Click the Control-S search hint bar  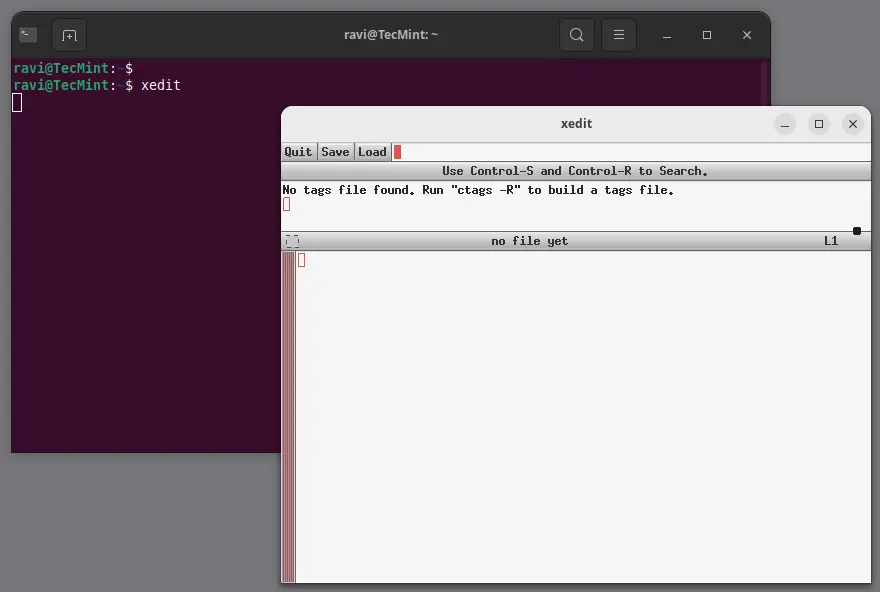tap(576, 170)
